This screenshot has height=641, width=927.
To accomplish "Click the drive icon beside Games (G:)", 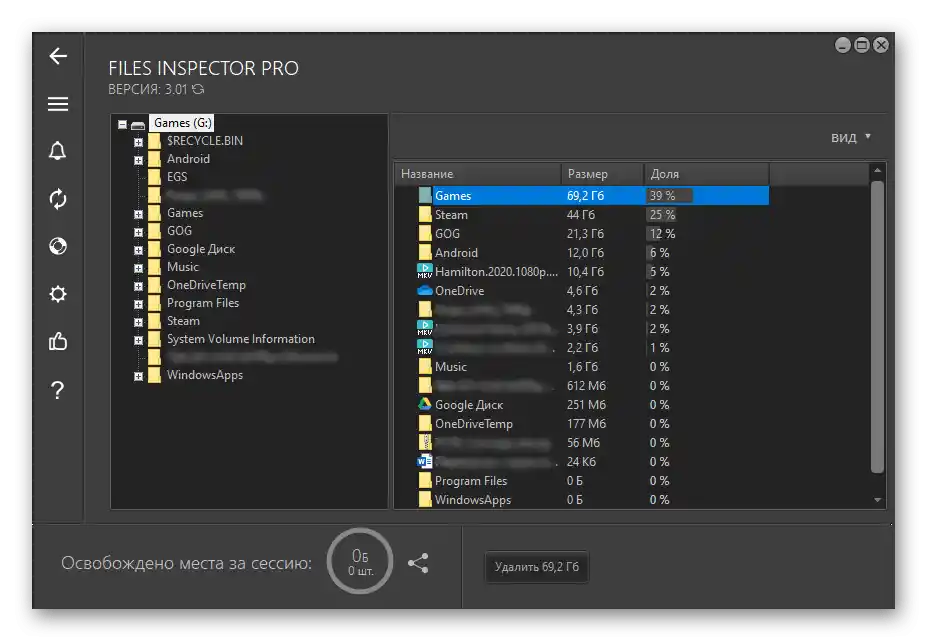I will click(138, 125).
